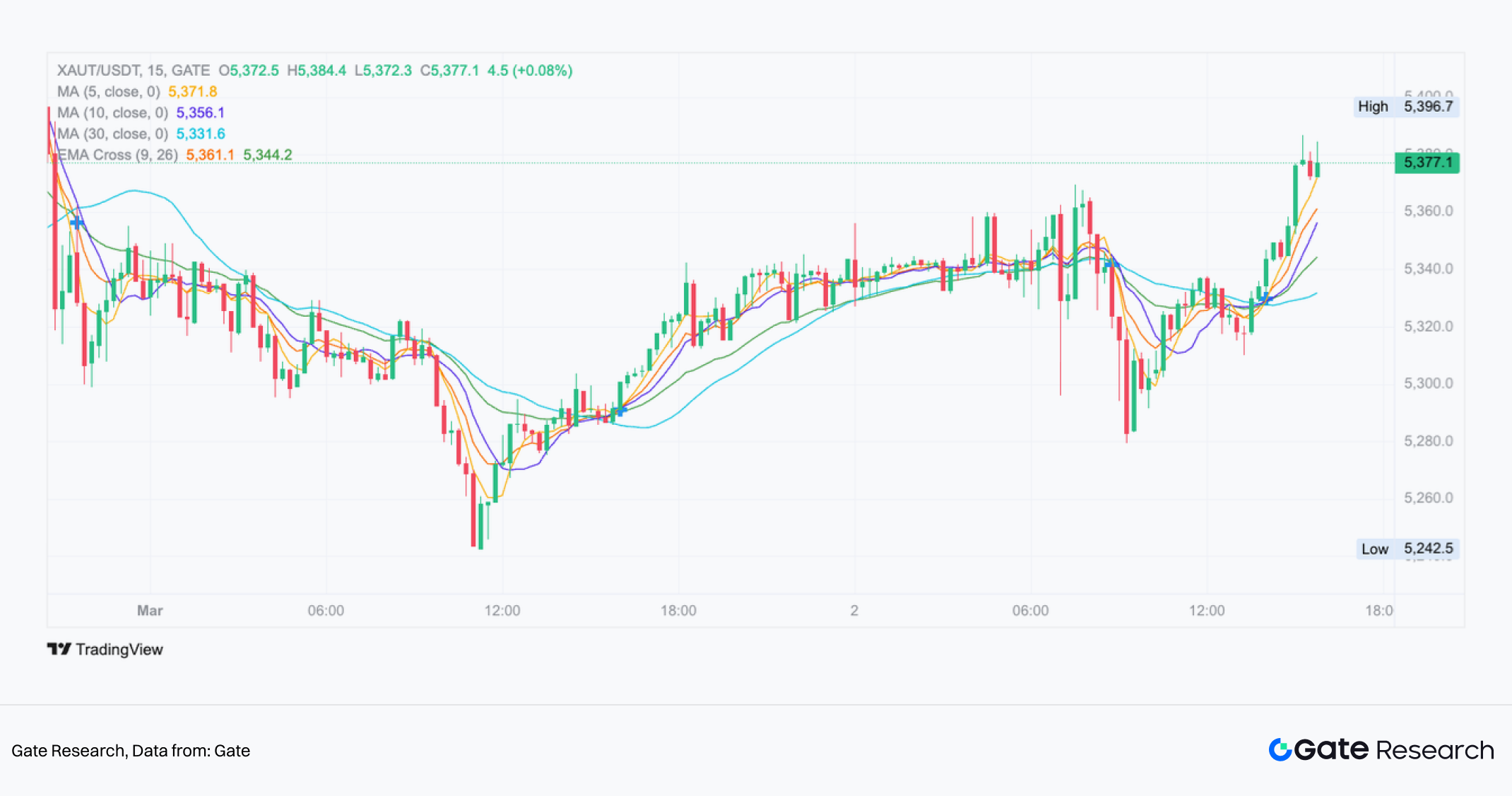Click the purple MA 10 value 5,356.1

click(x=200, y=113)
